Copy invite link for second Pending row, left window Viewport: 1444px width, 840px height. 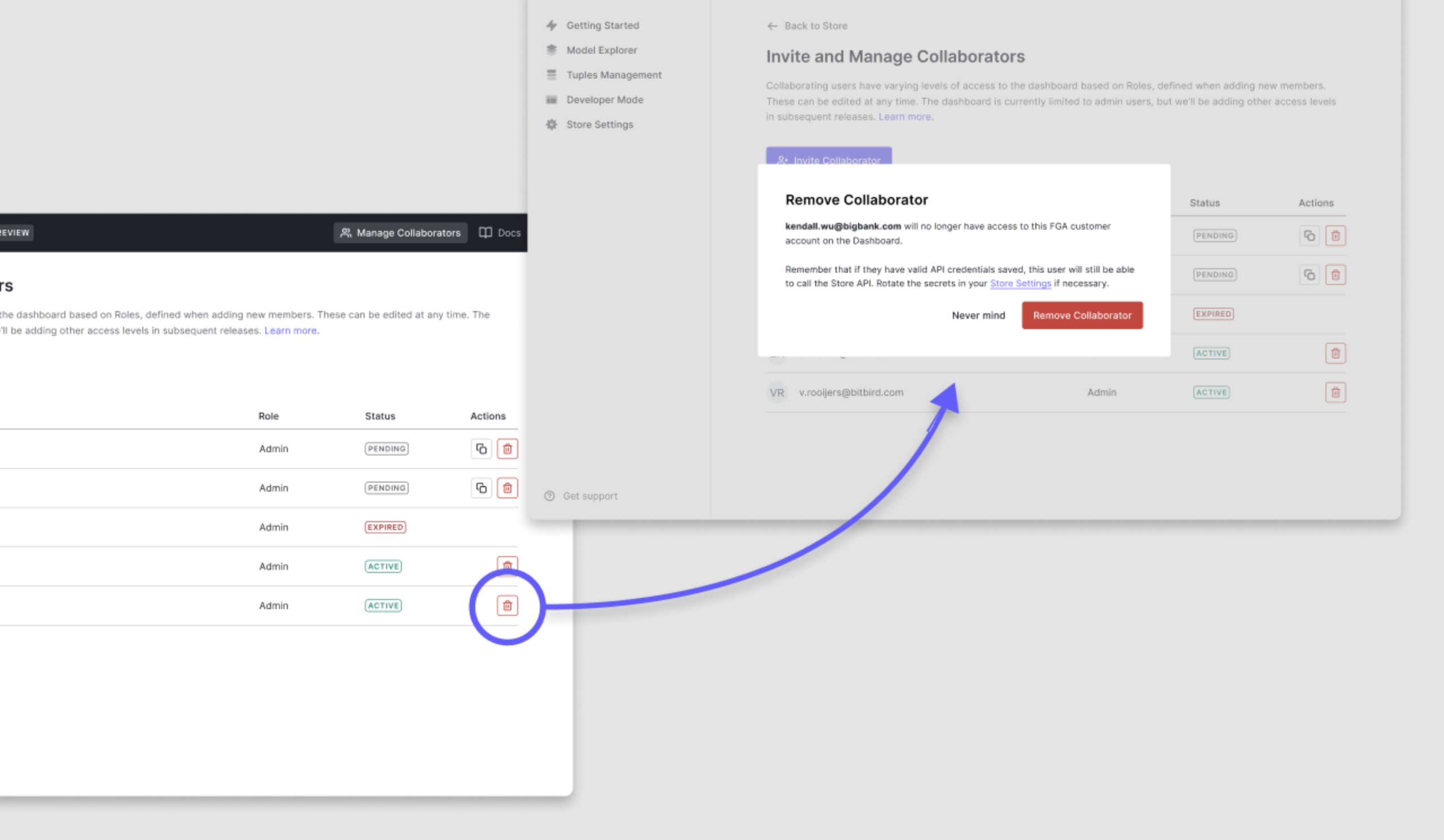(482, 488)
